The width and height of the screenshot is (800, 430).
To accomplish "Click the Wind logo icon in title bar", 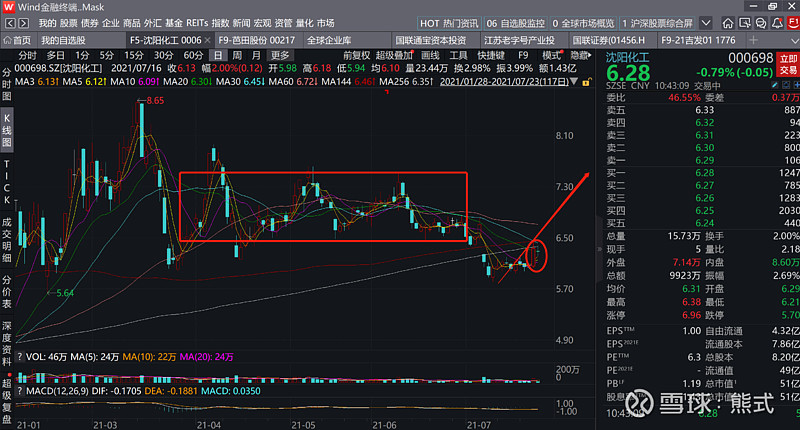I will [8, 7].
